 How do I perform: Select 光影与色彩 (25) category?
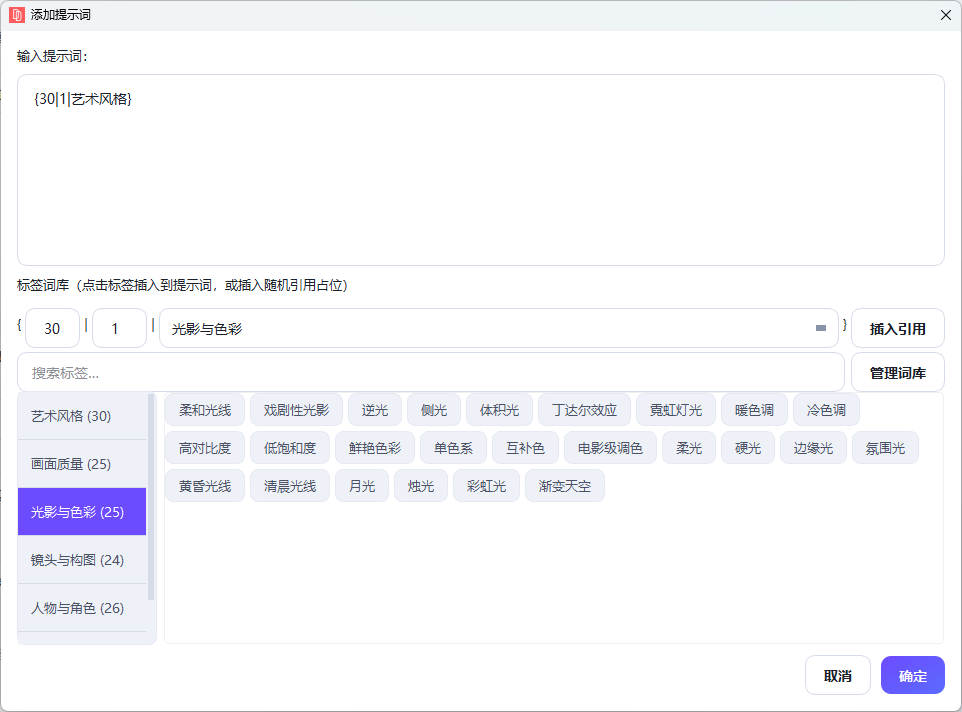82,511
